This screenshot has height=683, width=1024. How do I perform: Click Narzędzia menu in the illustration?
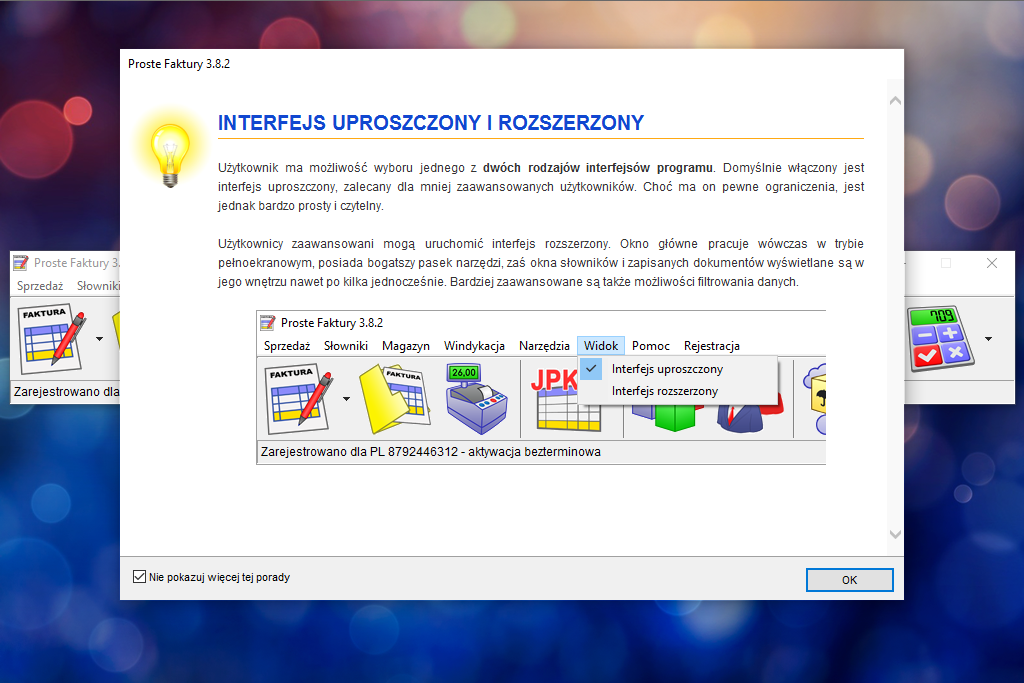(x=544, y=346)
